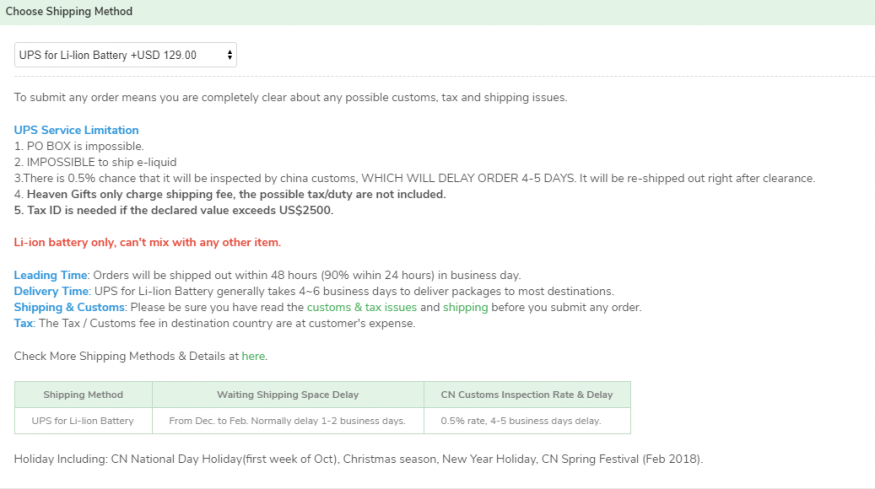
Task: Open the green shipping link
Action: click(x=465, y=308)
